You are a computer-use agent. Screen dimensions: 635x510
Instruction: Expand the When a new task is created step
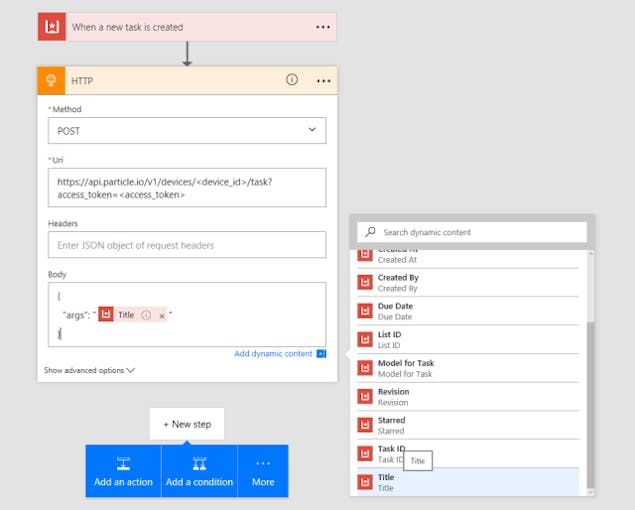pos(187,27)
